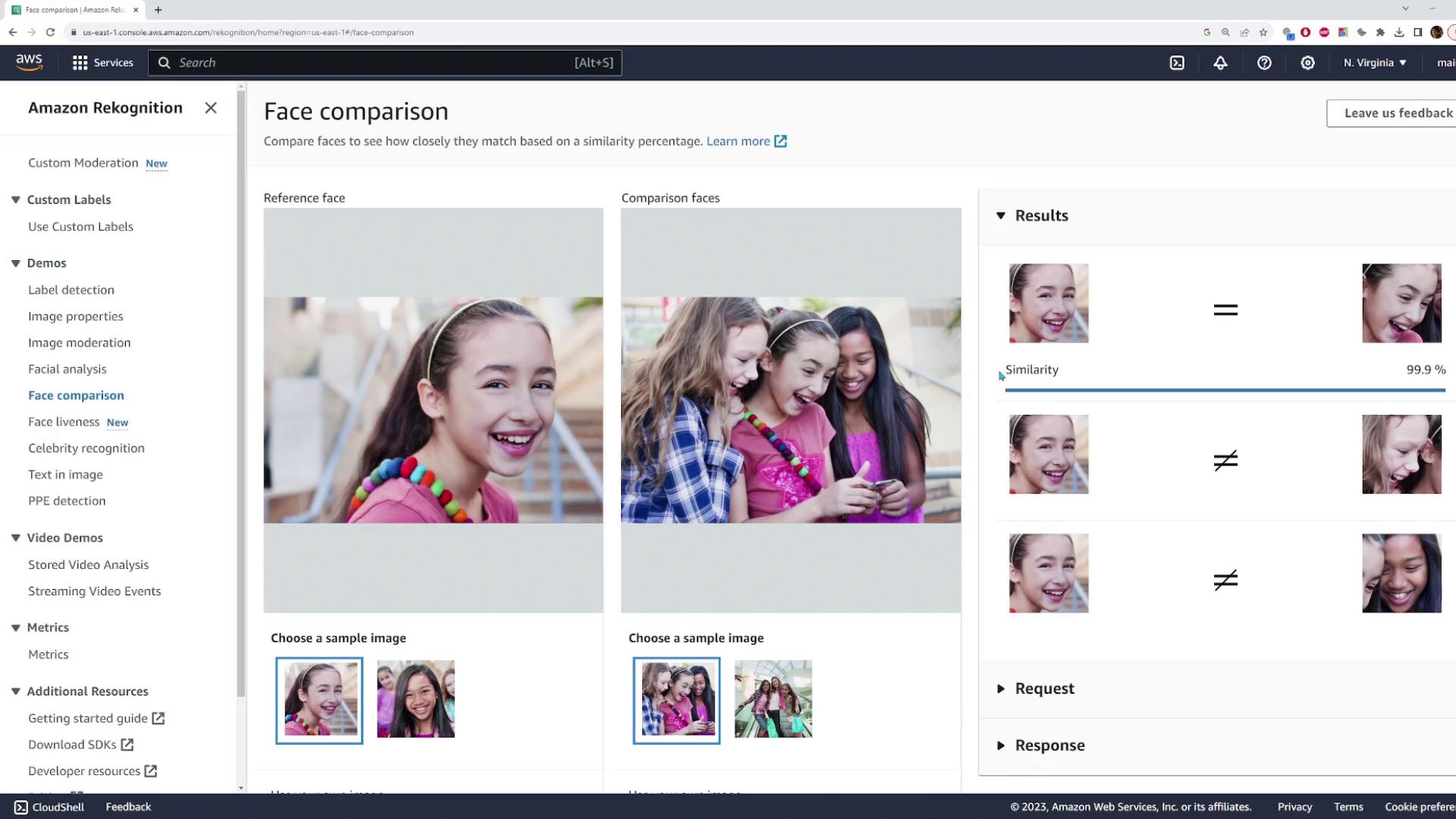Collapse the Results section
Viewport: 1456px width, 819px height.
1001,215
